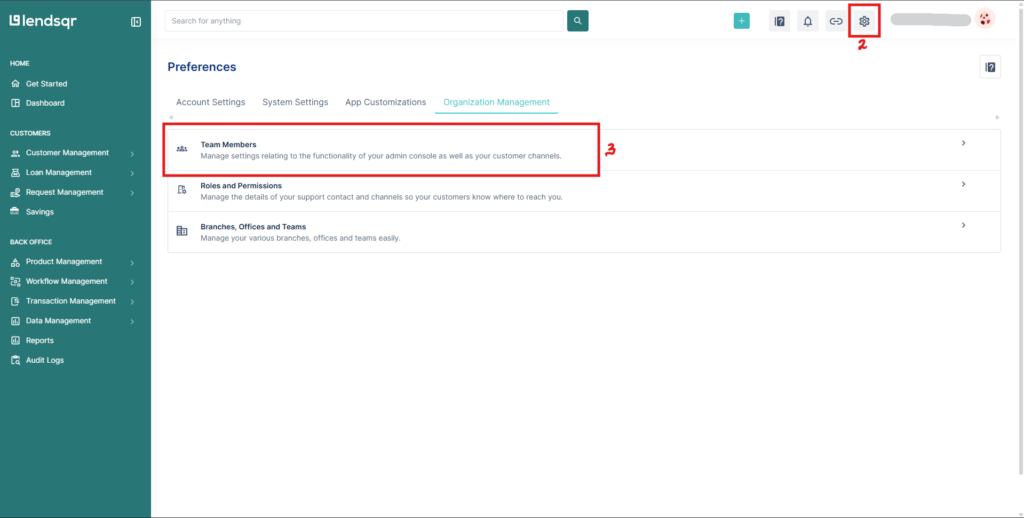This screenshot has width=1024, height=518.
Task: Open notifications bell
Action: click(808, 21)
